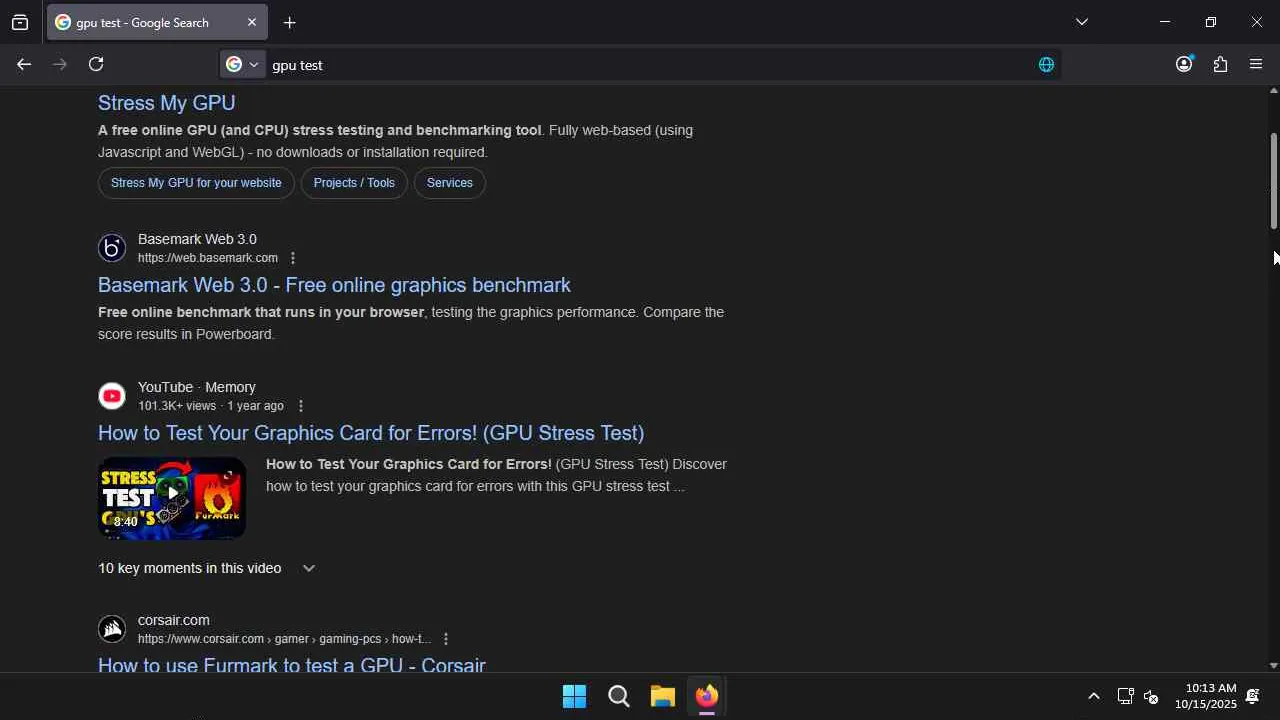Click Stress My GPU for your website chip
Image resolution: width=1280 pixels, height=720 pixels.
point(196,183)
